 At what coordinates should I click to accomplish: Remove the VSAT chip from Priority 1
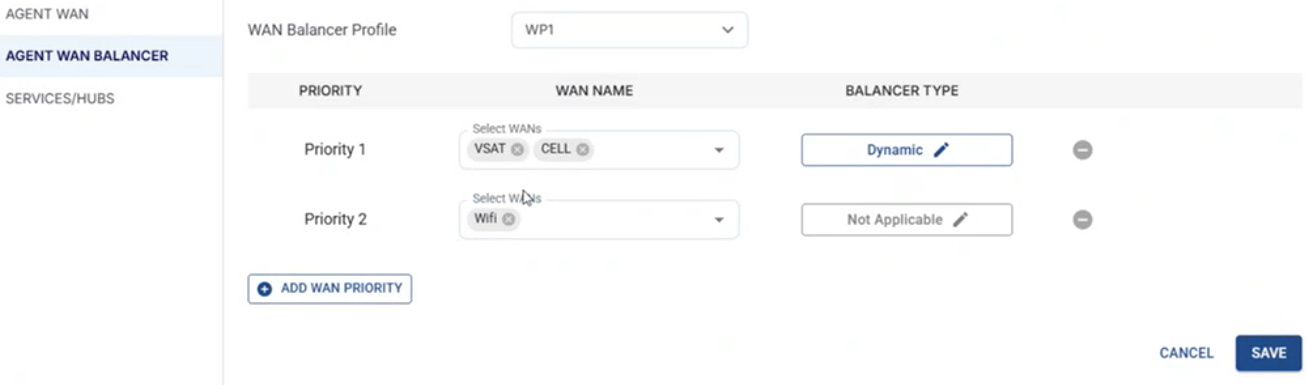pos(517,150)
